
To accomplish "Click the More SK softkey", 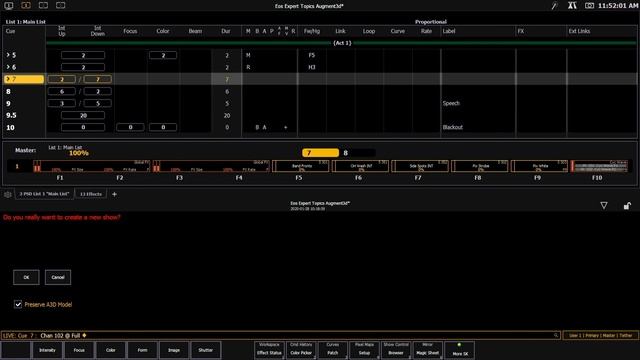I will [460, 350].
